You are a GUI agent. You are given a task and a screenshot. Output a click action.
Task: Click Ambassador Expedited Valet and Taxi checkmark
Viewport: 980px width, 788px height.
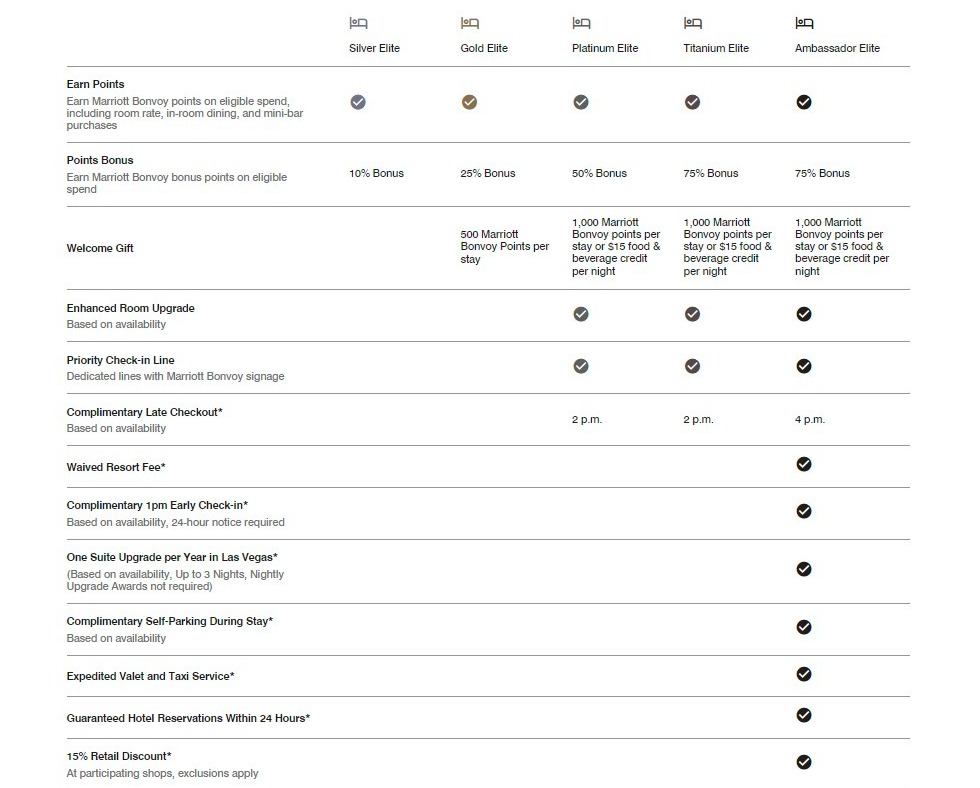click(804, 674)
